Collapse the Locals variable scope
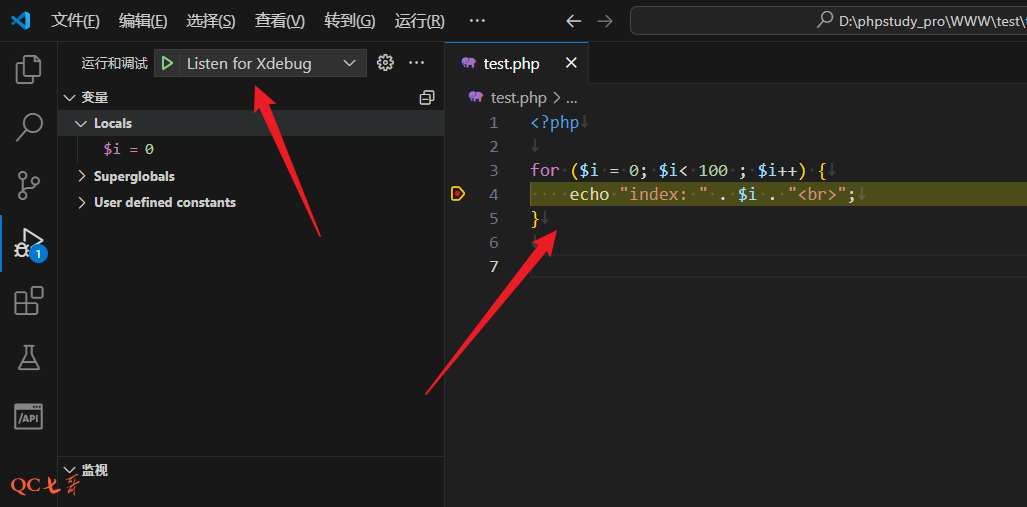1027x507 pixels. pos(81,123)
